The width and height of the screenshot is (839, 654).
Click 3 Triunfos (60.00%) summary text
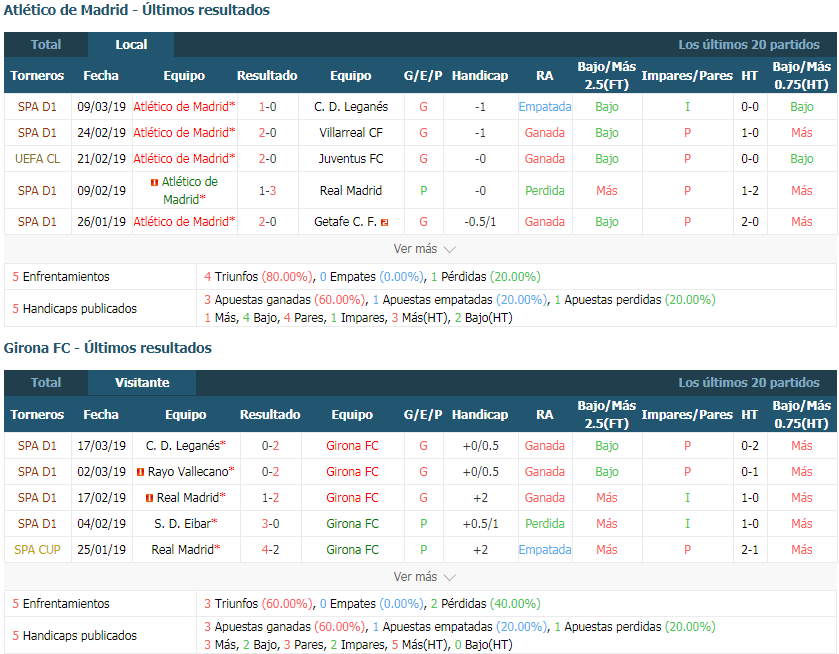tap(258, 604)
